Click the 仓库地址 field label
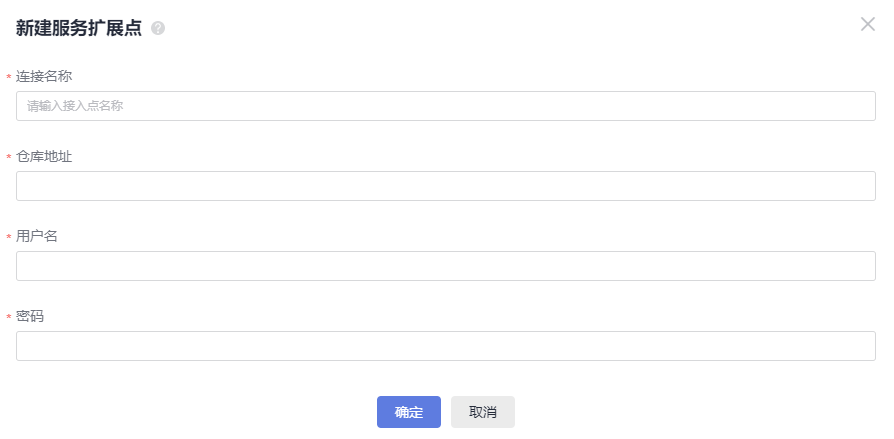 point(43,156)
